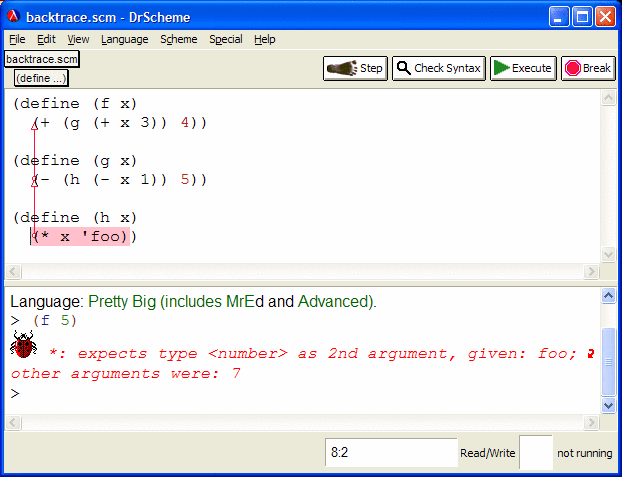Click the number 4 in function f
This screenshot has height=477, width=622.
(185, 123)
